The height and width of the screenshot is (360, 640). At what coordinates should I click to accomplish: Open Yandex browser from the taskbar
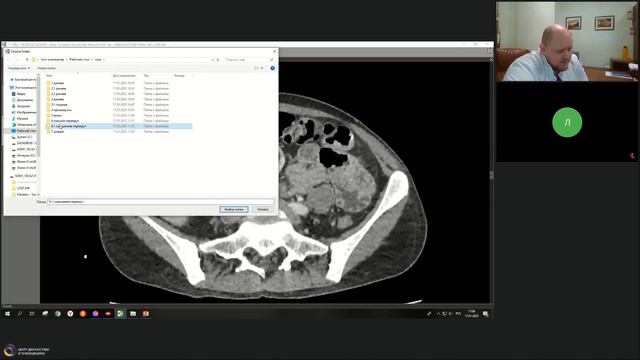click(70, 313)
